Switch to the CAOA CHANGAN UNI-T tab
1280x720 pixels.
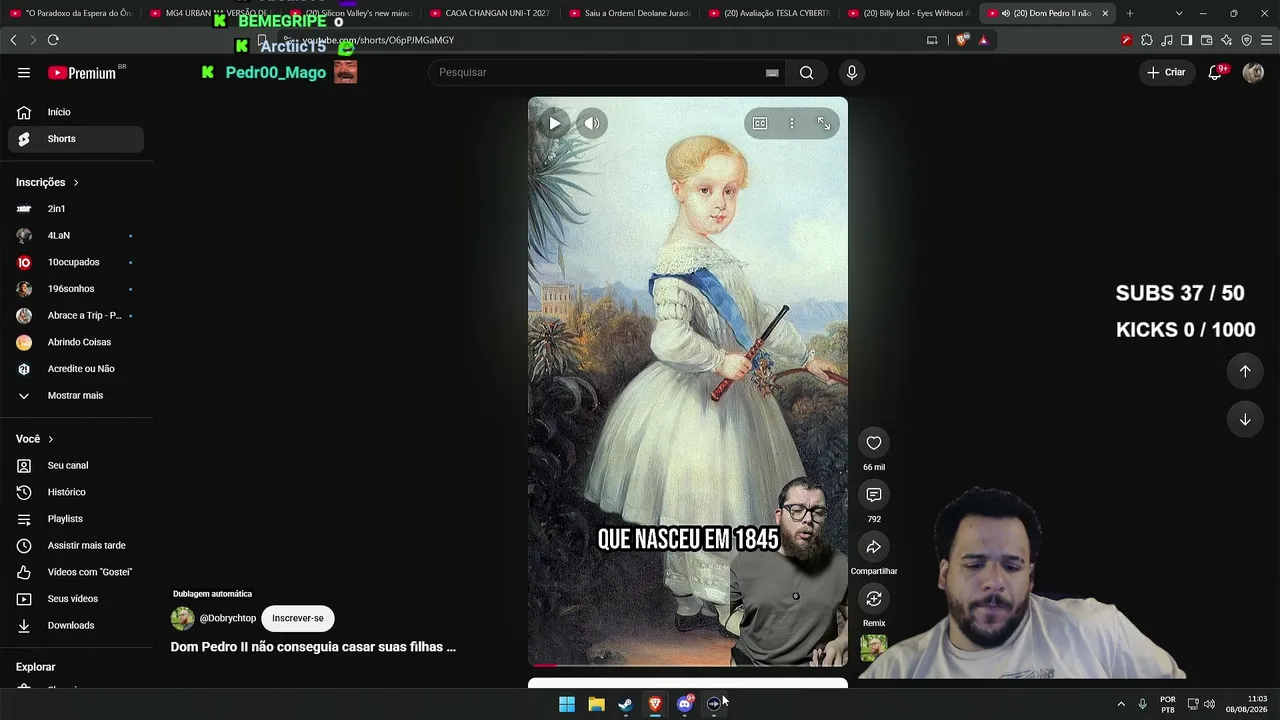(490, 13)
